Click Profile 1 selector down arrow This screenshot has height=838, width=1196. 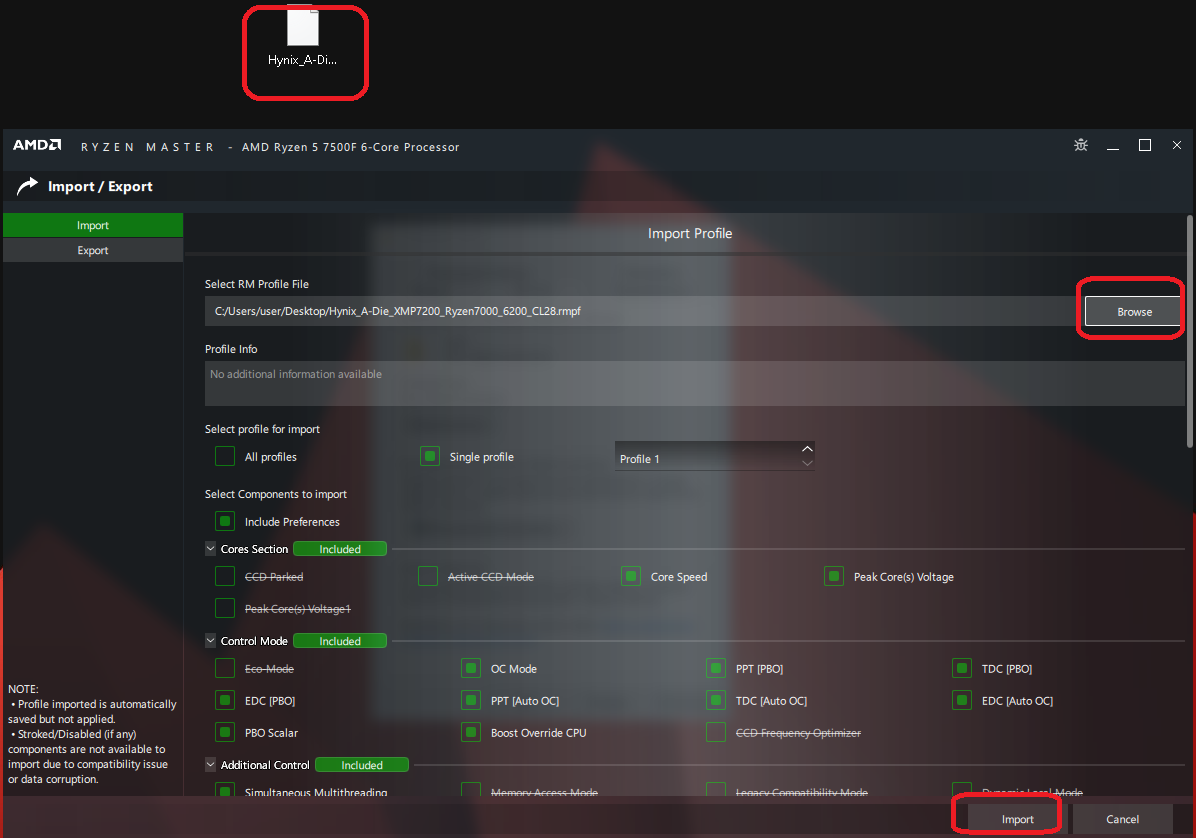[807, 463]
